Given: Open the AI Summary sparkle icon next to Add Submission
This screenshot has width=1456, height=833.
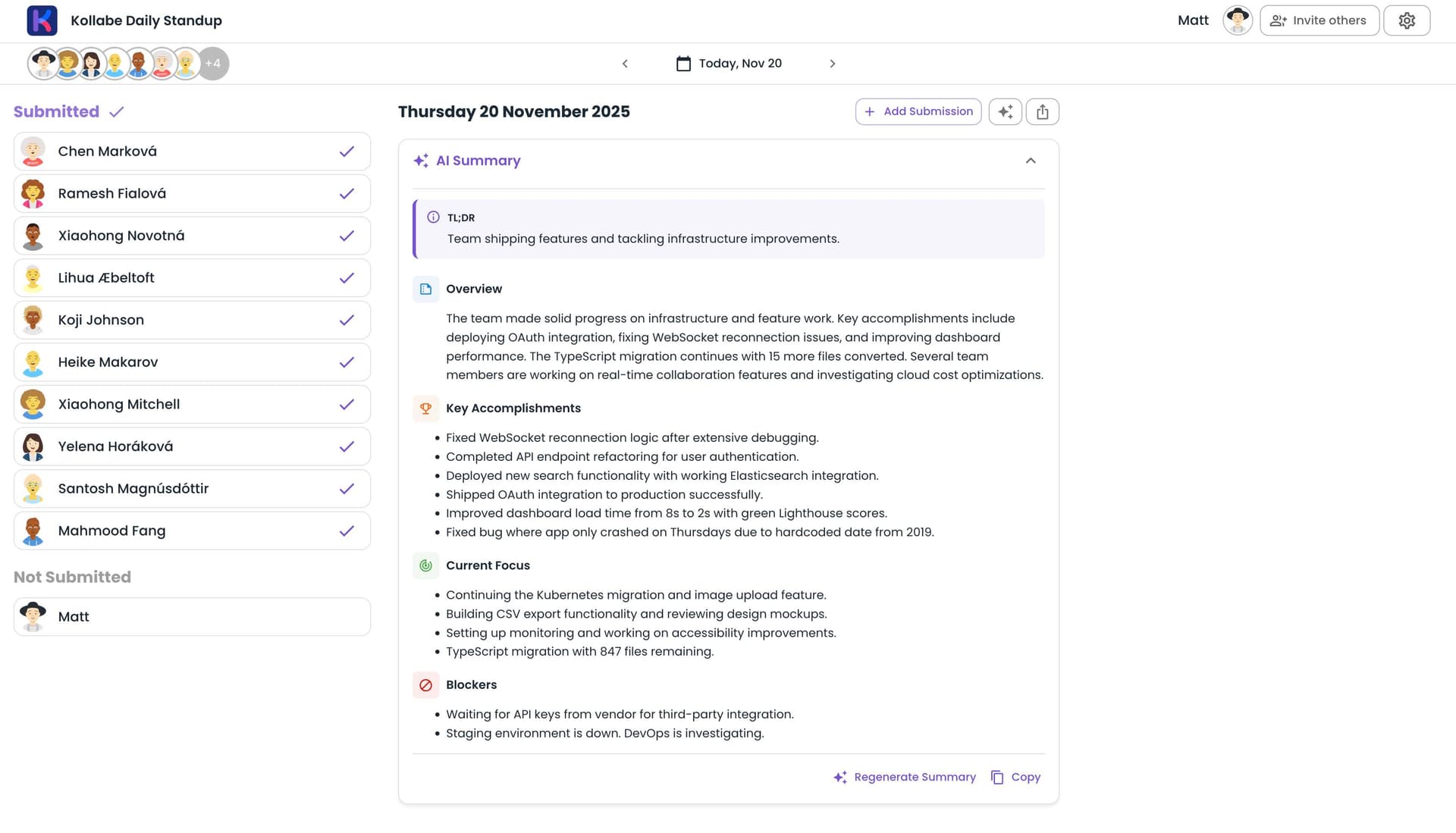Looking at the screenshot, I should (x=1005, y=111).
